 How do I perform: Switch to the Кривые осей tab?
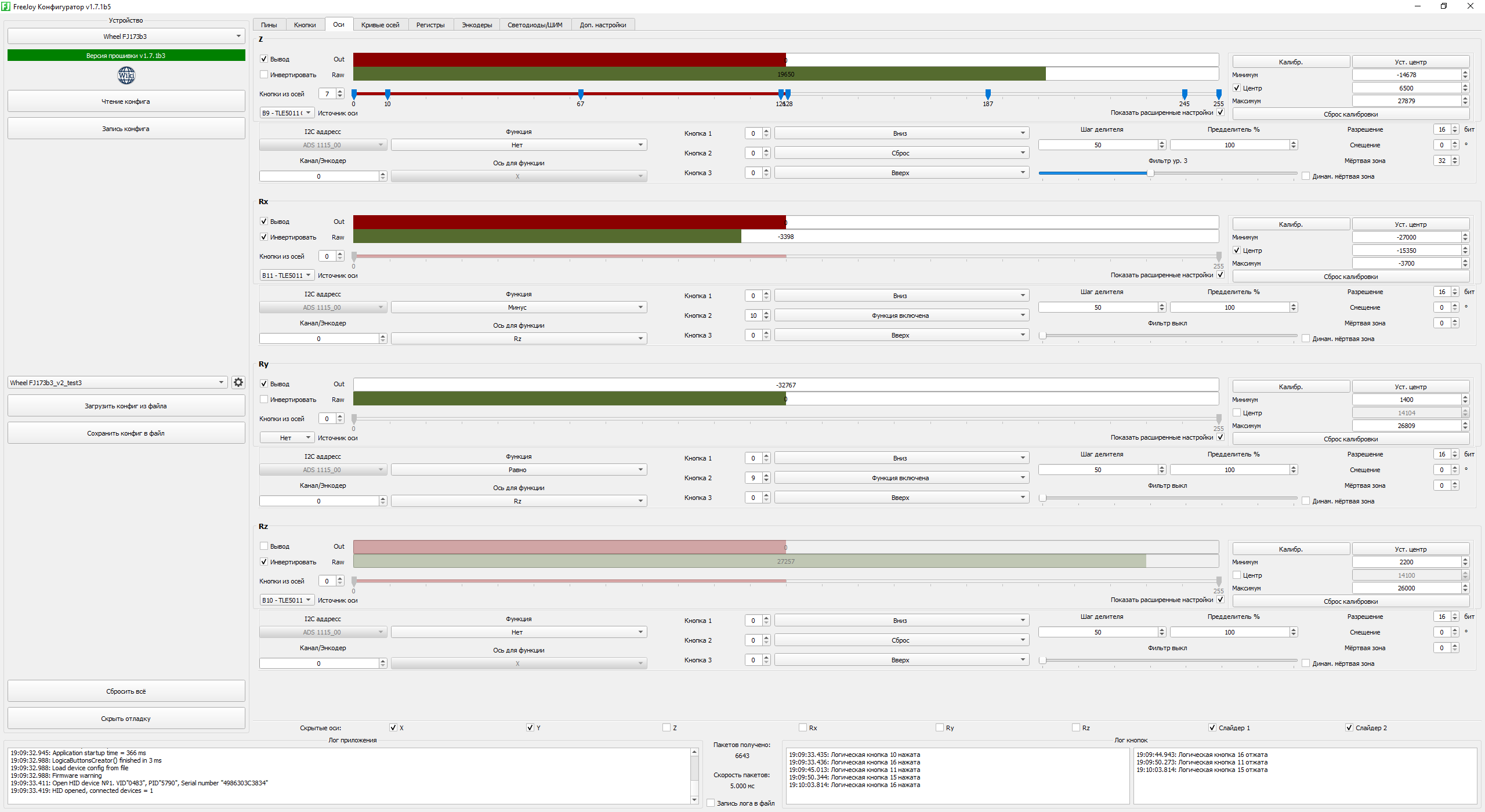[380, 25]
